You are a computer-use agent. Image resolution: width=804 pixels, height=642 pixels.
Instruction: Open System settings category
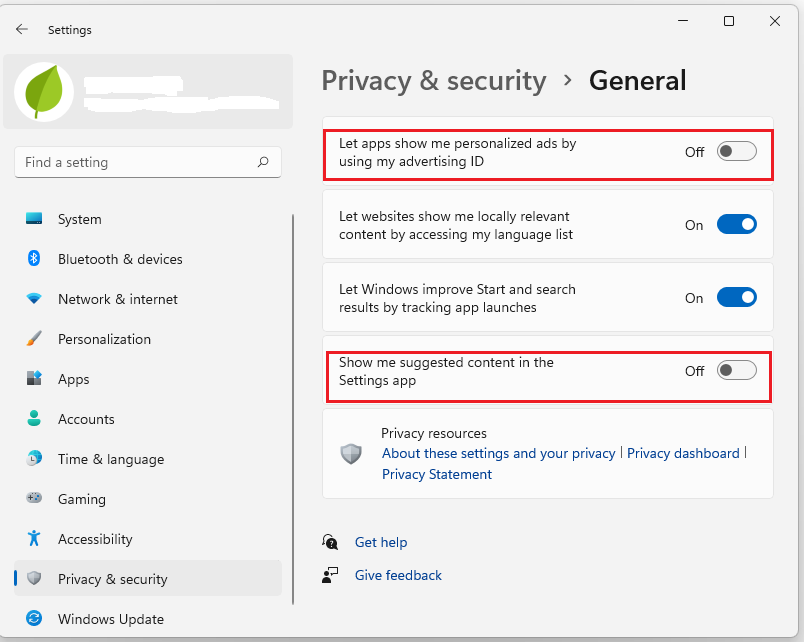[148, 219]
